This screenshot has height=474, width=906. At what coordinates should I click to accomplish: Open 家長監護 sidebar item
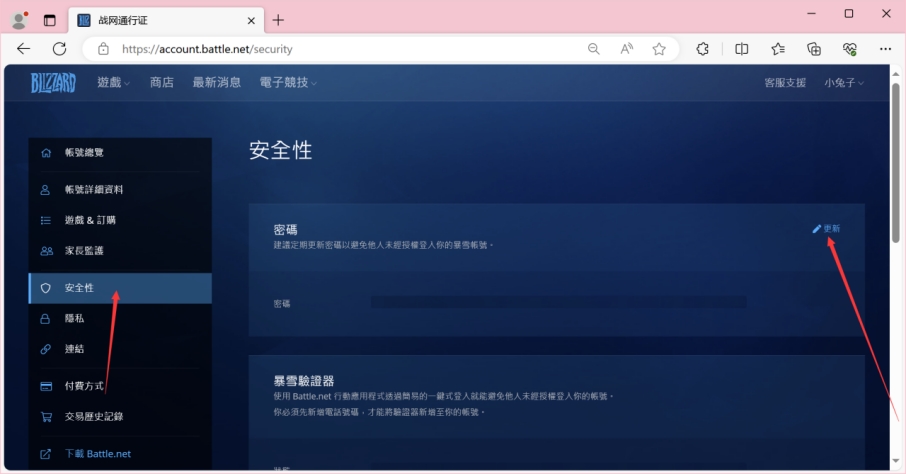click(120, 251)
